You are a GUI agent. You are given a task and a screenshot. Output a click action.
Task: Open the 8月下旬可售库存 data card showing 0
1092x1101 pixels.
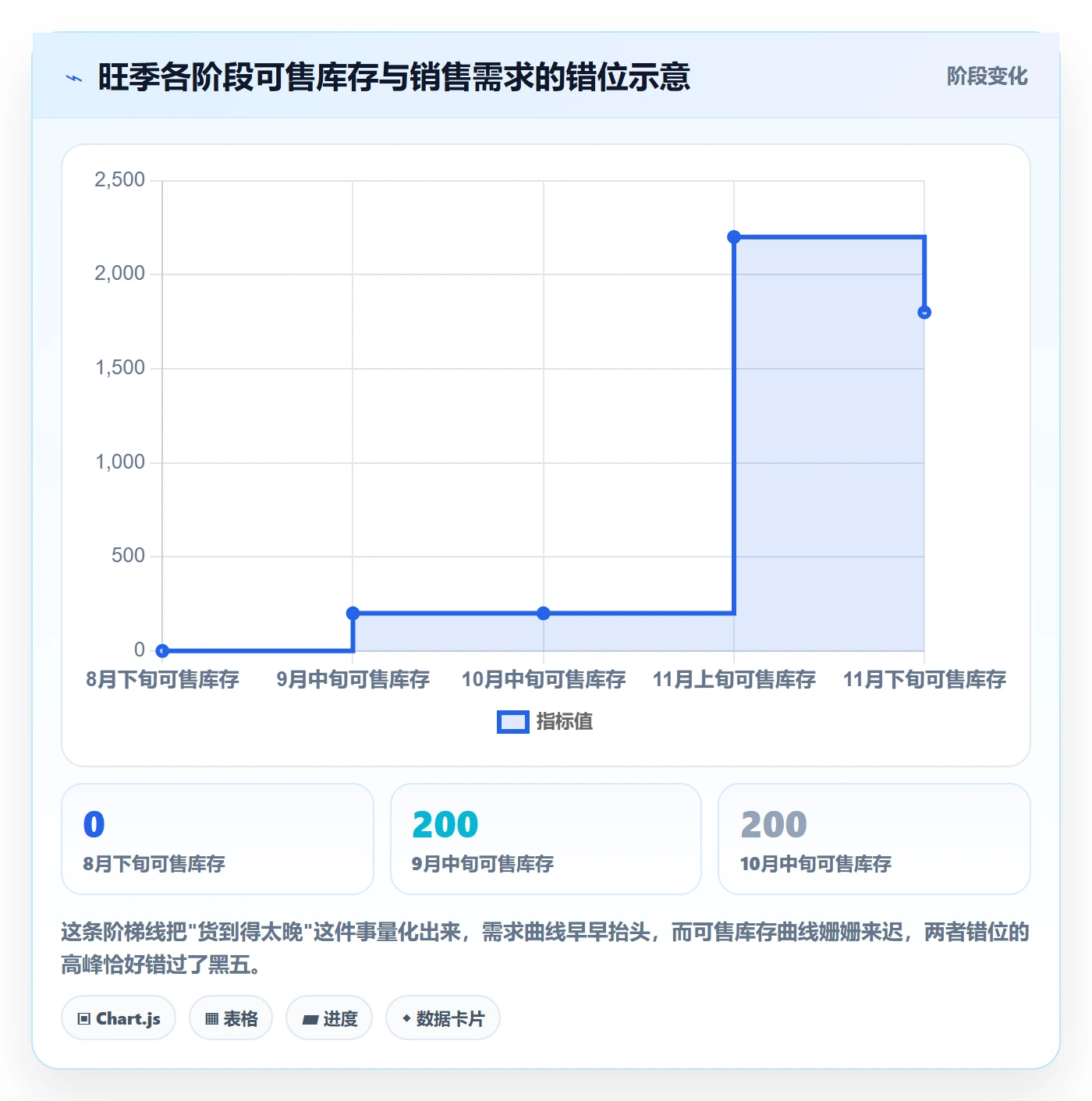(218, 839)
